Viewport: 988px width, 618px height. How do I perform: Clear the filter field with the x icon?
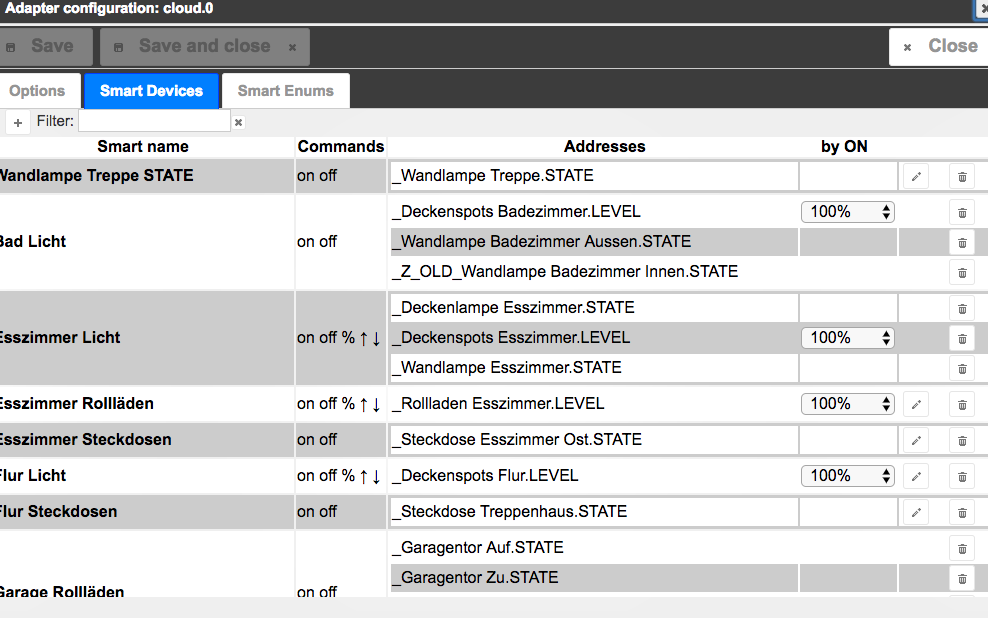click(x=238, y=122)
